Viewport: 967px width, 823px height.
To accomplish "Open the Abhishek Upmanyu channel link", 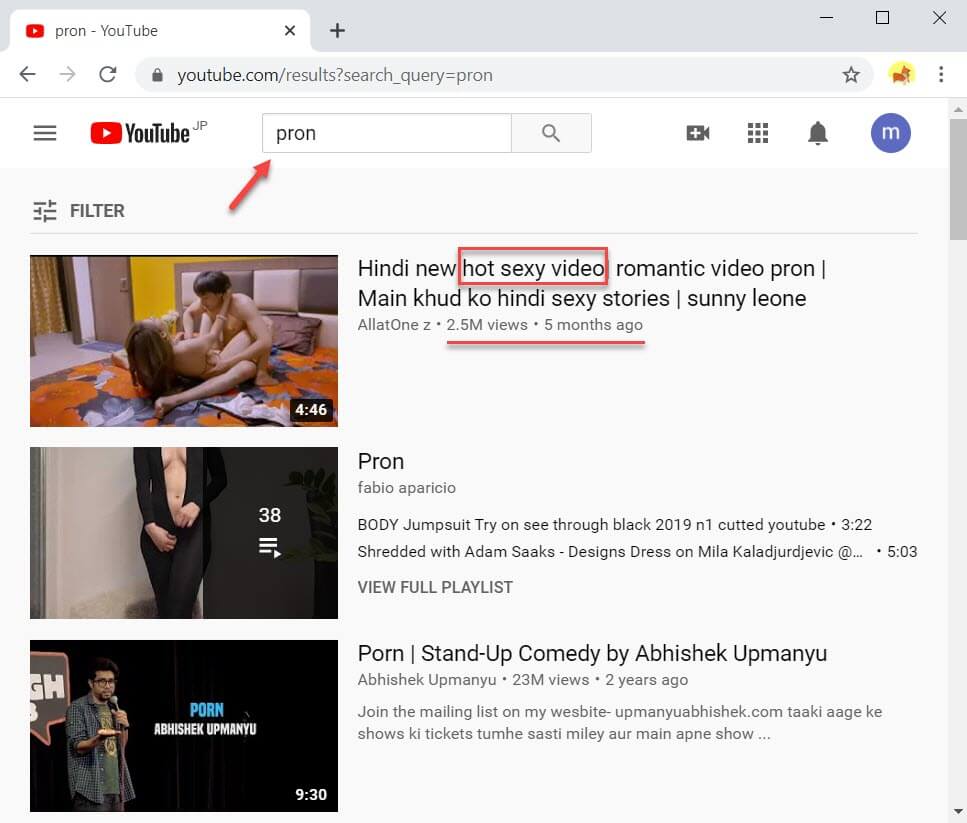I will coord(427,680).
